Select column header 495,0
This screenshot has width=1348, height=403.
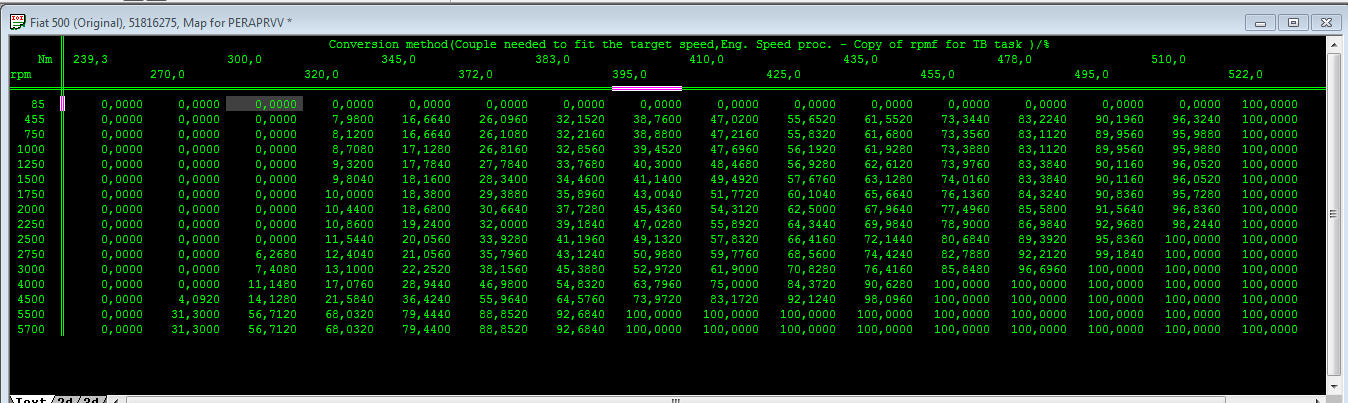pyautogui.click(x=1091, y=74)
